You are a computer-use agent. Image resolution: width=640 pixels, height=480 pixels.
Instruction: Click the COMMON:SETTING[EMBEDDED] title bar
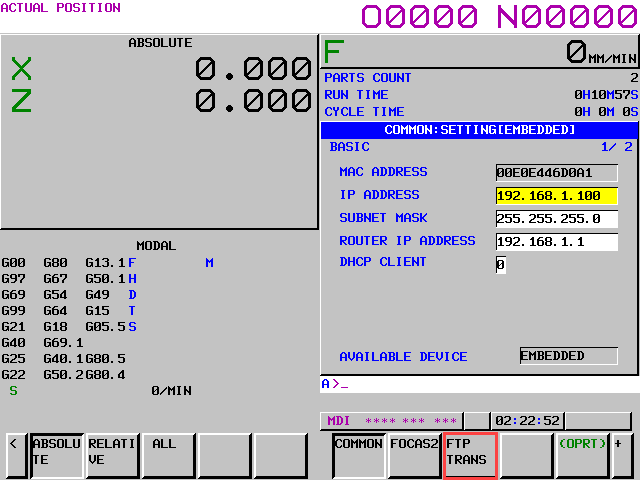click(479, 130)
